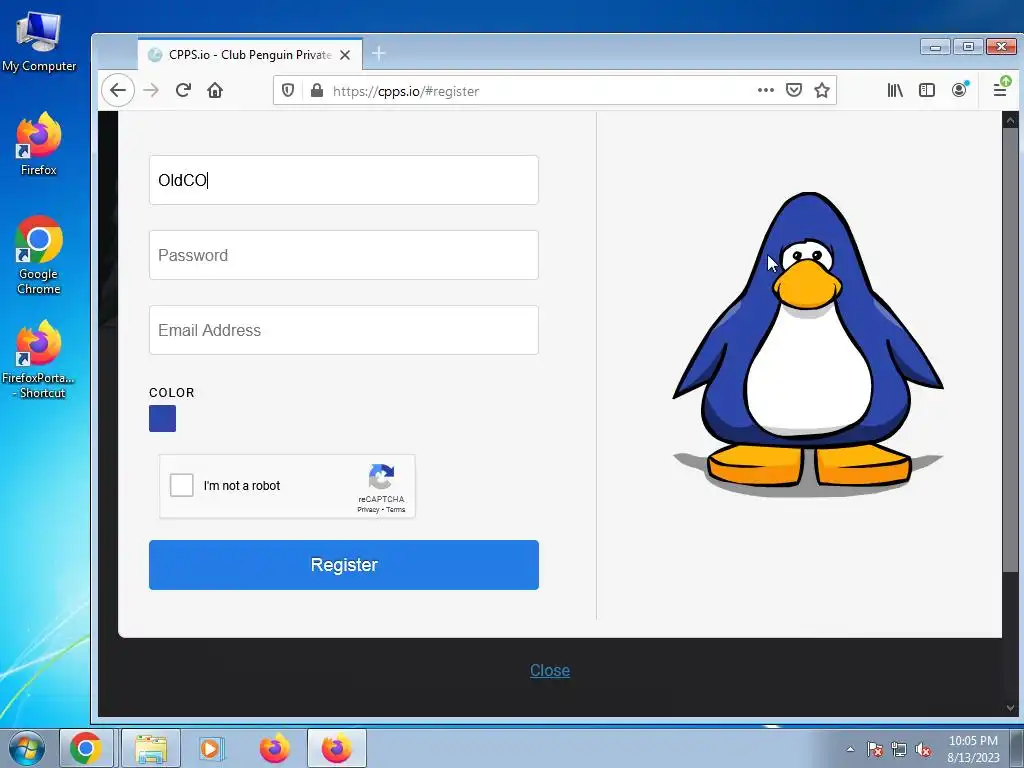The image size is (1024, 768).
Task: Maximize the Firefox window
Action: (968, 47)
